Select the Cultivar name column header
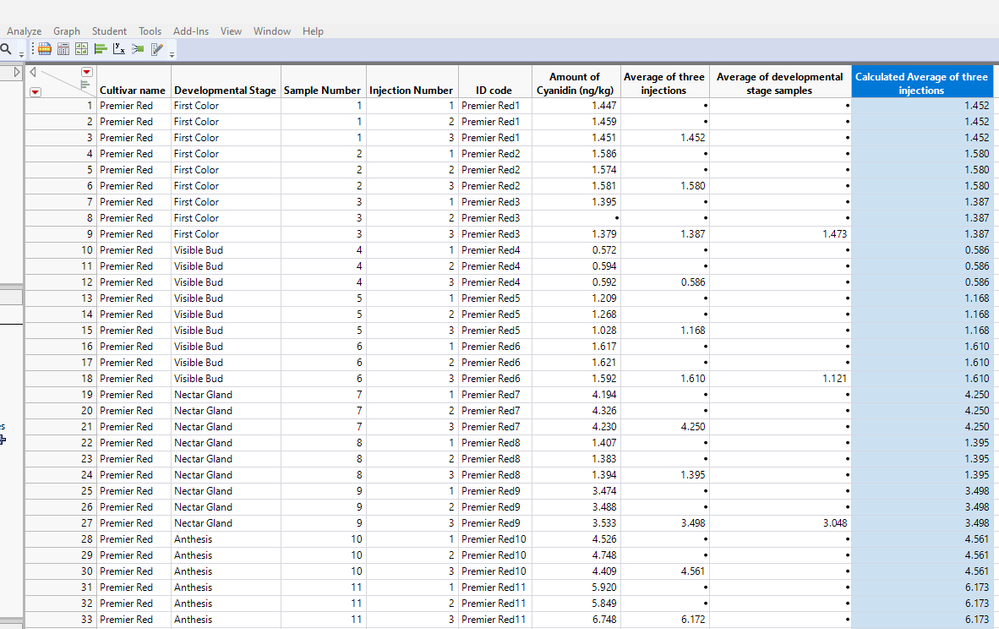The image size is (999, 629). click(x=133, y=90)
